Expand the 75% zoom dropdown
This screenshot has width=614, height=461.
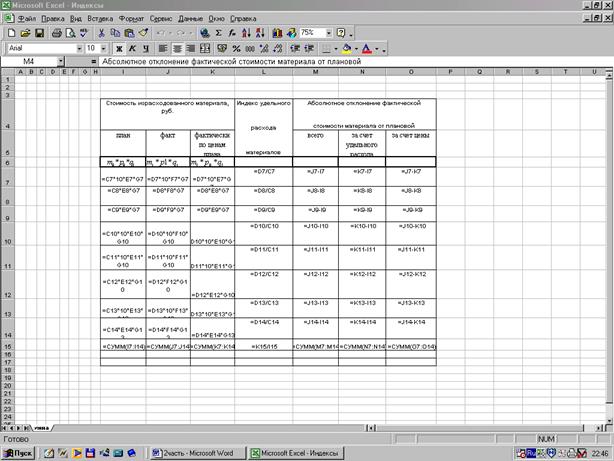pos(326,33)
